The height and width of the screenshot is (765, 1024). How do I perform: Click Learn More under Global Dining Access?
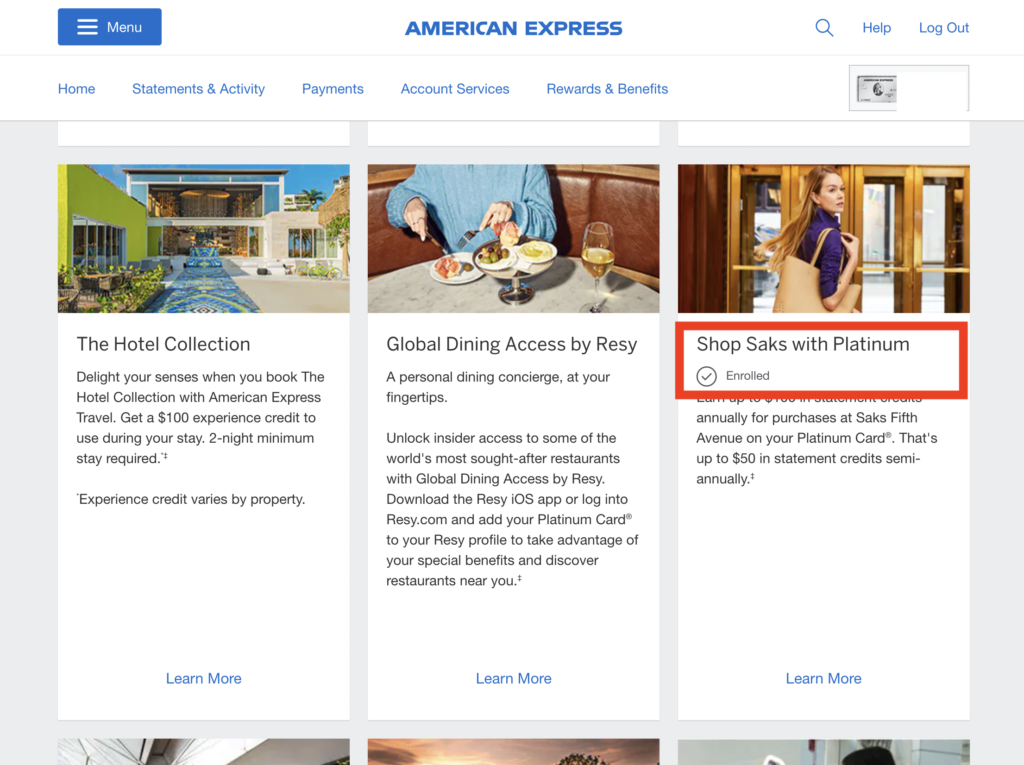click(513, 679)
